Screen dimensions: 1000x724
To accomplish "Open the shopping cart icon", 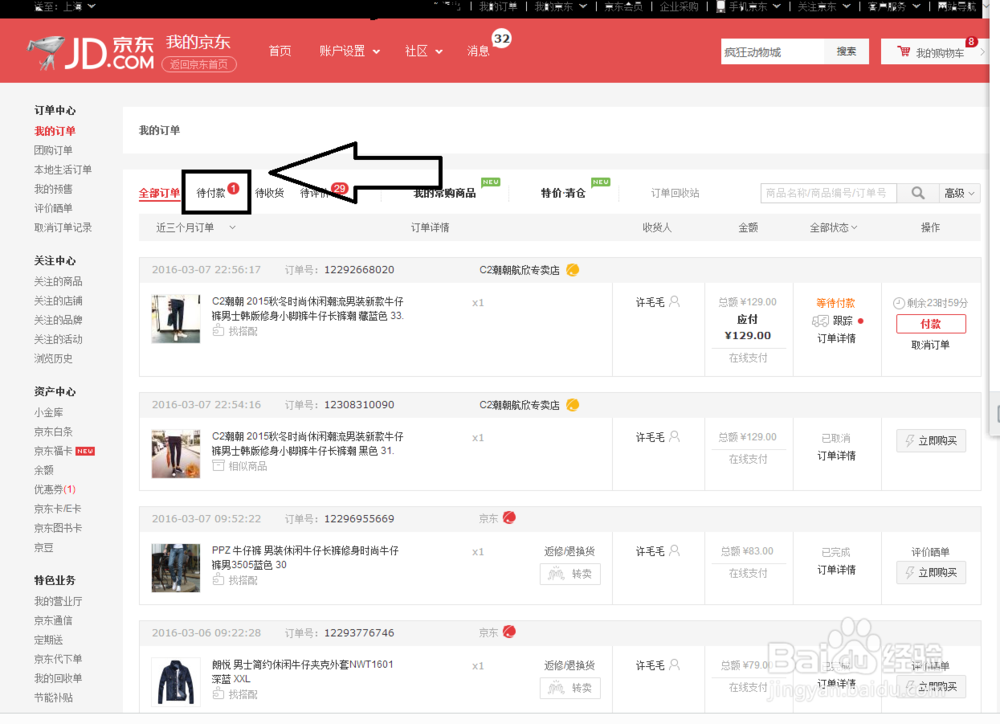I will [903, 52].
